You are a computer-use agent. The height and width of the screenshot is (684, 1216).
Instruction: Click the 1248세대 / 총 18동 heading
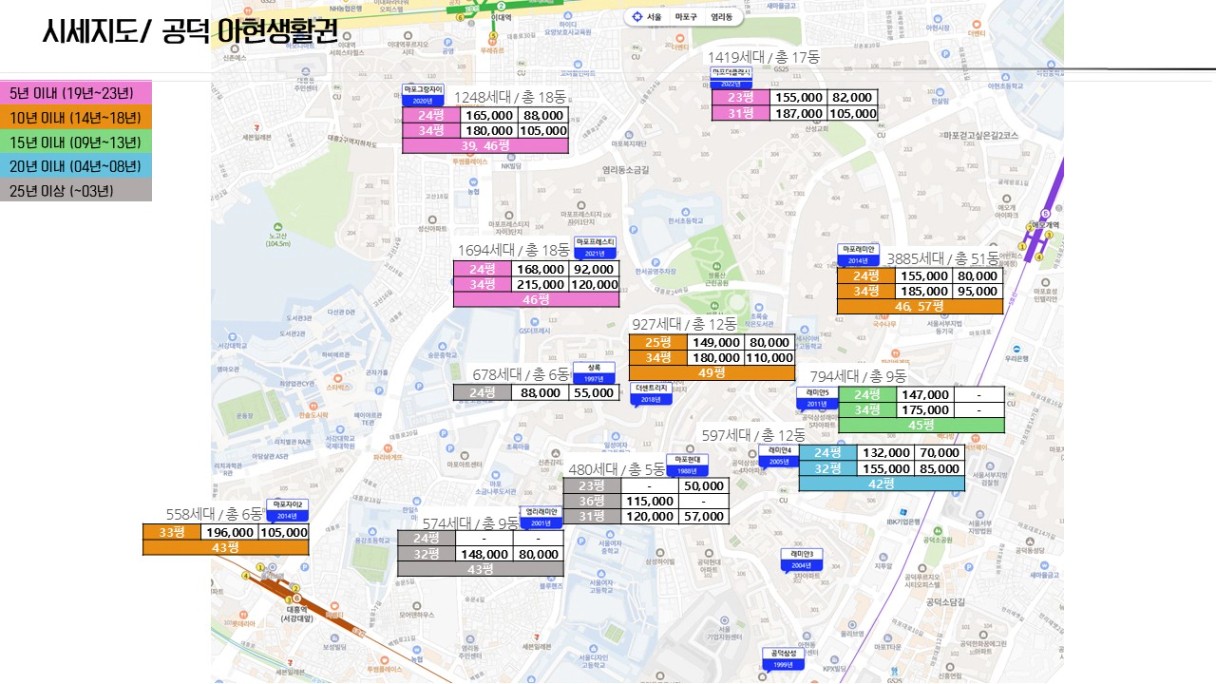(x=511, y=97)
